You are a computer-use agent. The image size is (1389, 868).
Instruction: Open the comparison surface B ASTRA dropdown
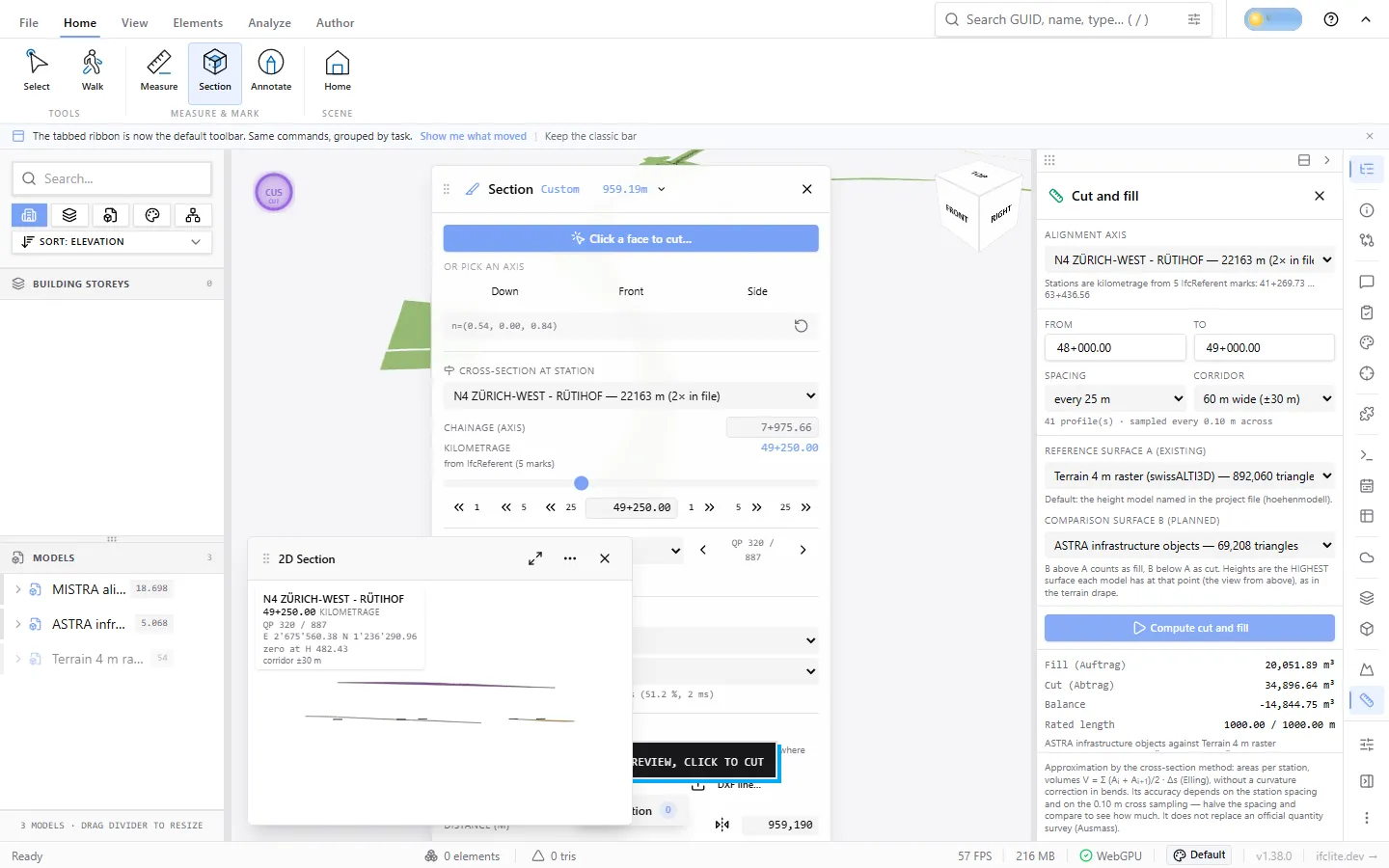coord(1189,546)
